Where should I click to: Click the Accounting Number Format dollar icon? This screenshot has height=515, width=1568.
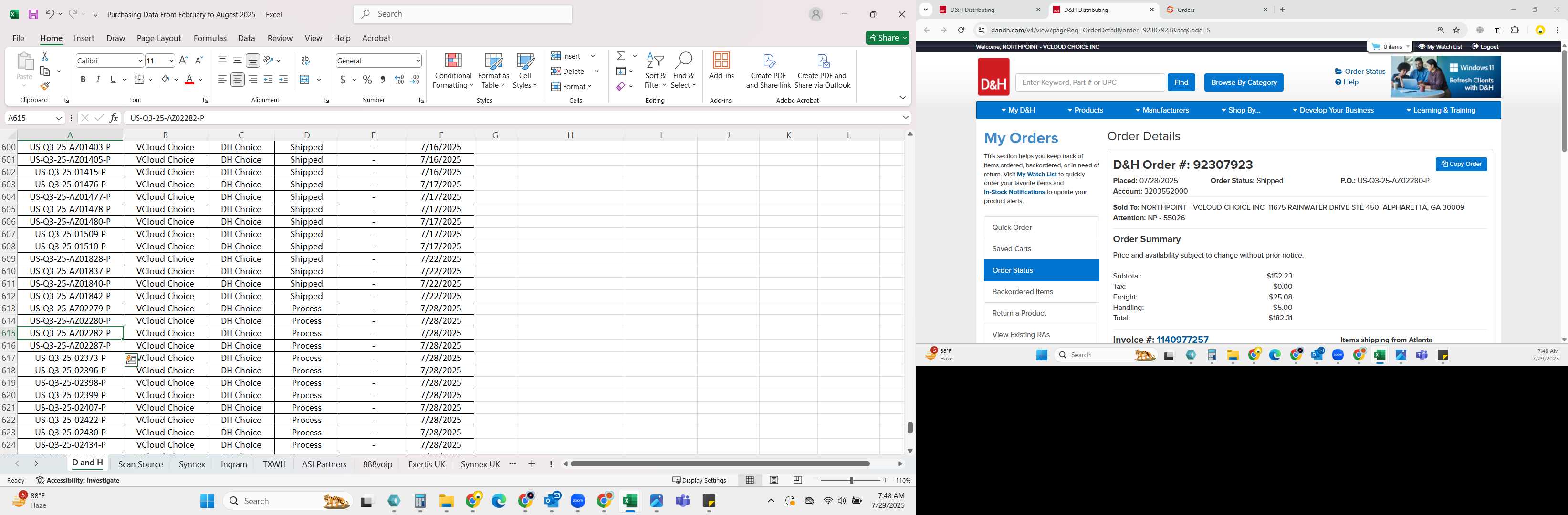343,80
